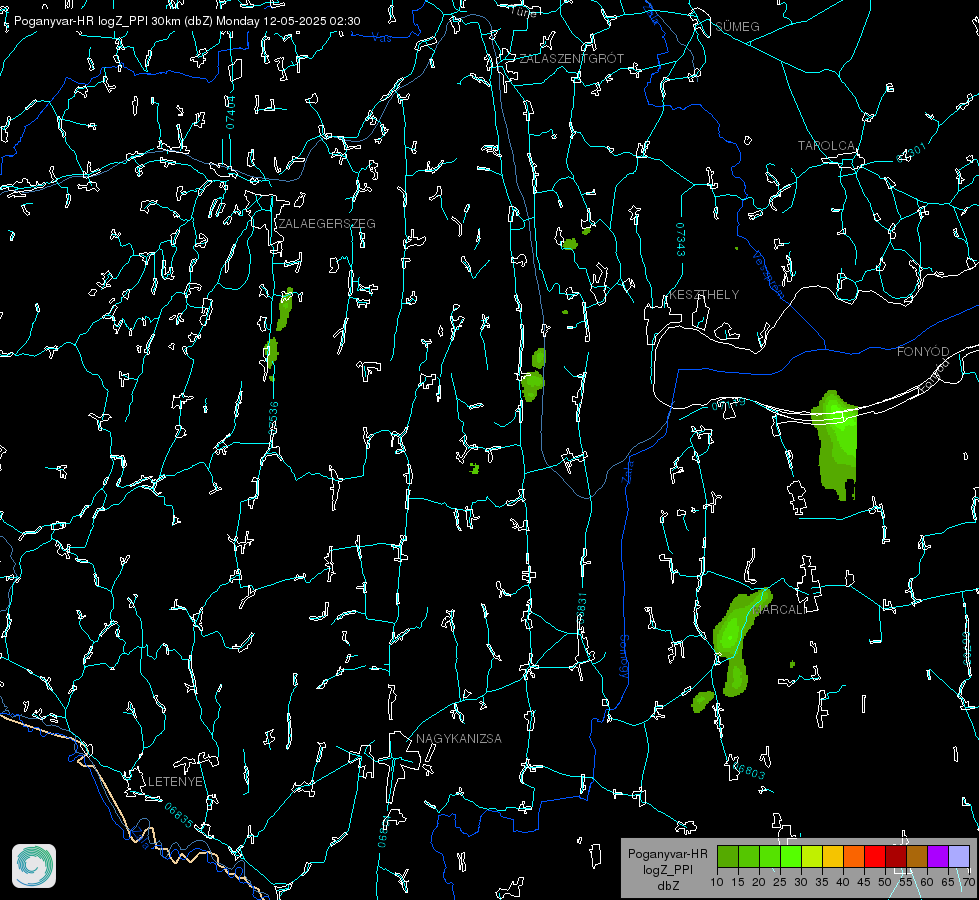Select the FONYÓD town label
This screenshot has width=979, height=900.
[x=923, y=352]
